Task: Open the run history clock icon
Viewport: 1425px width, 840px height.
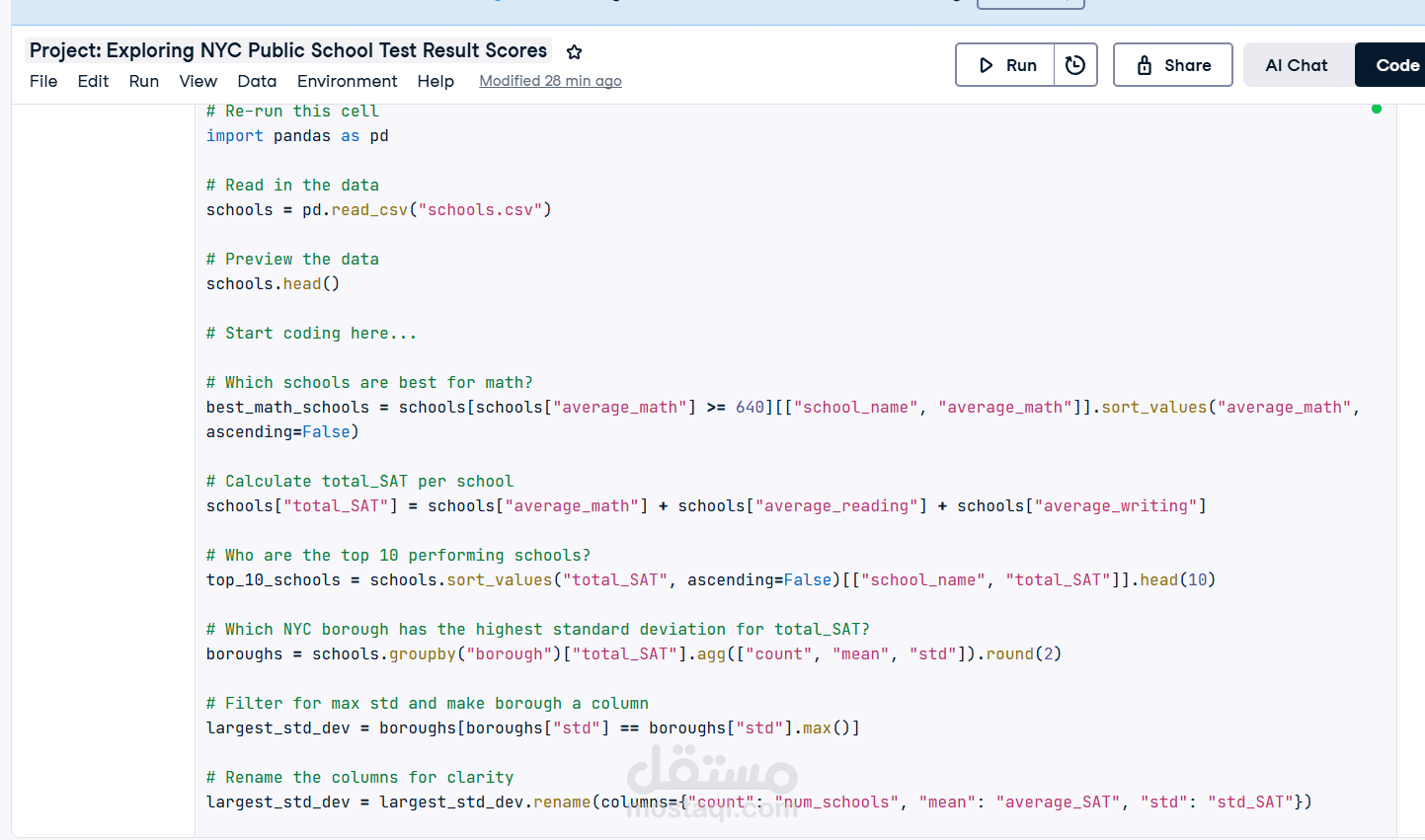Action: 1075,65
